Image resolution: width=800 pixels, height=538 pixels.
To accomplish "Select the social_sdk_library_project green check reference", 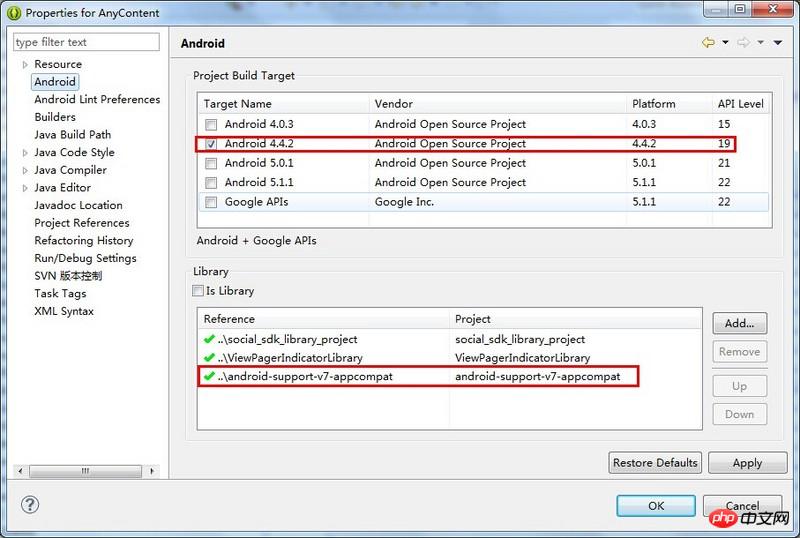I will pos(209,339).
